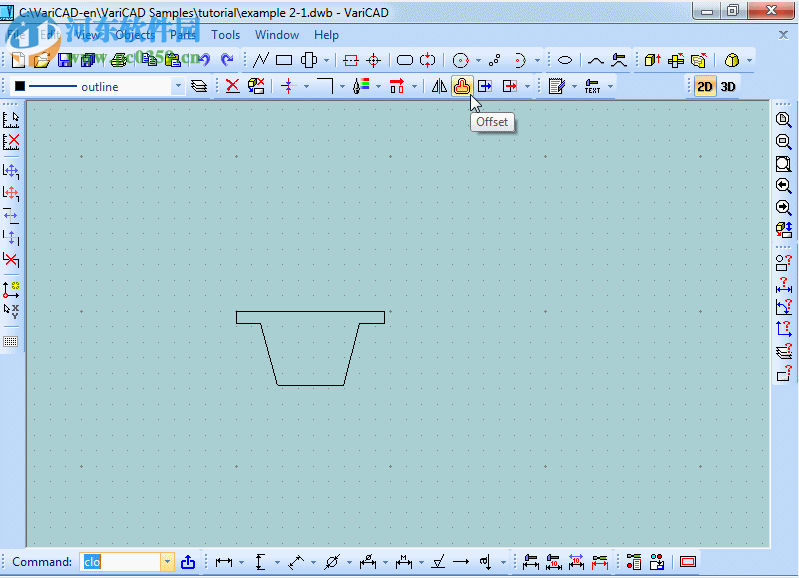Select the polyline drawing tool
The width and height of the screenshot is (799, 578).
pos(260,60)
